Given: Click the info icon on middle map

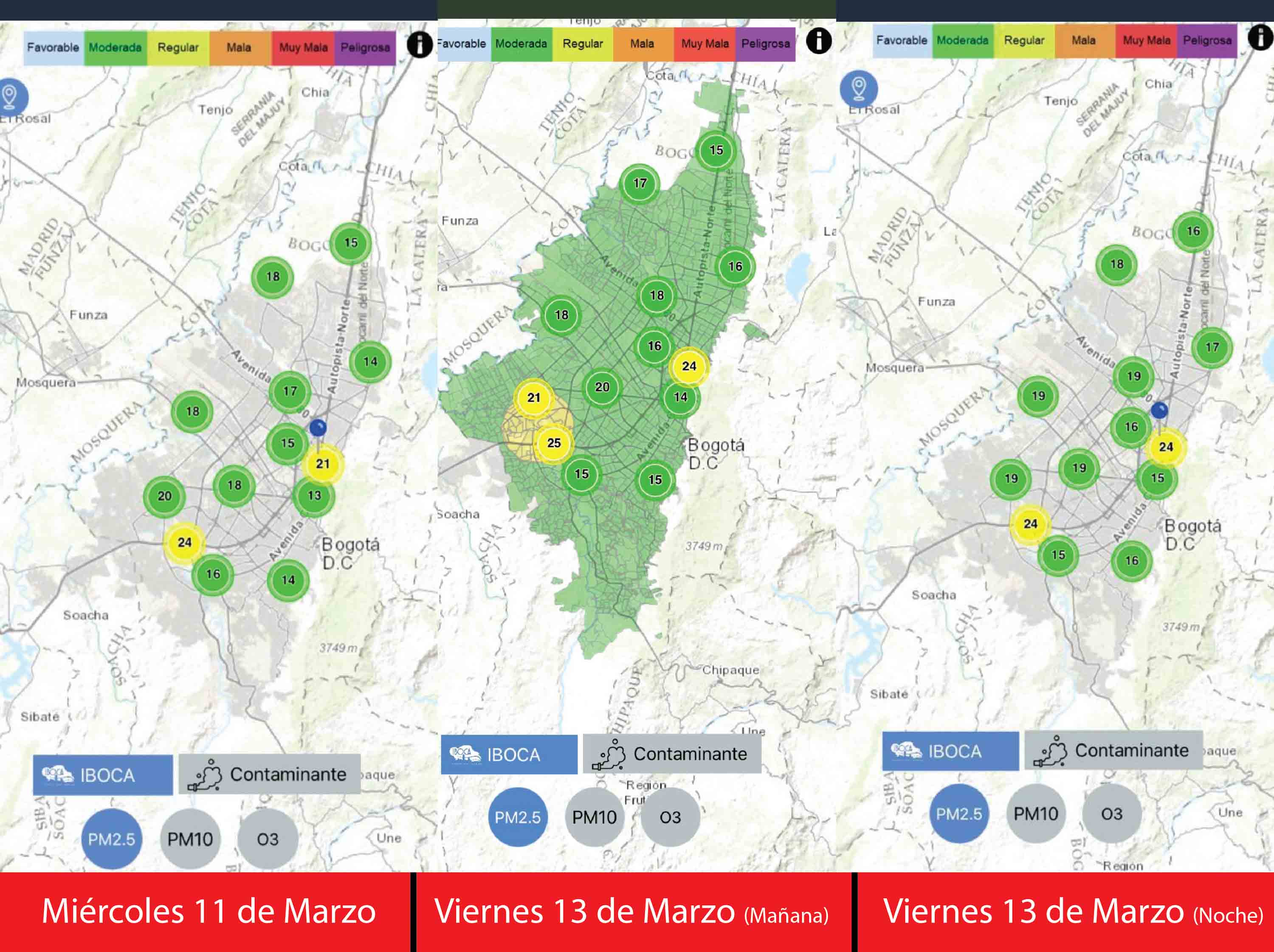Looking at the screenshot, I should (x=818, y=41).
